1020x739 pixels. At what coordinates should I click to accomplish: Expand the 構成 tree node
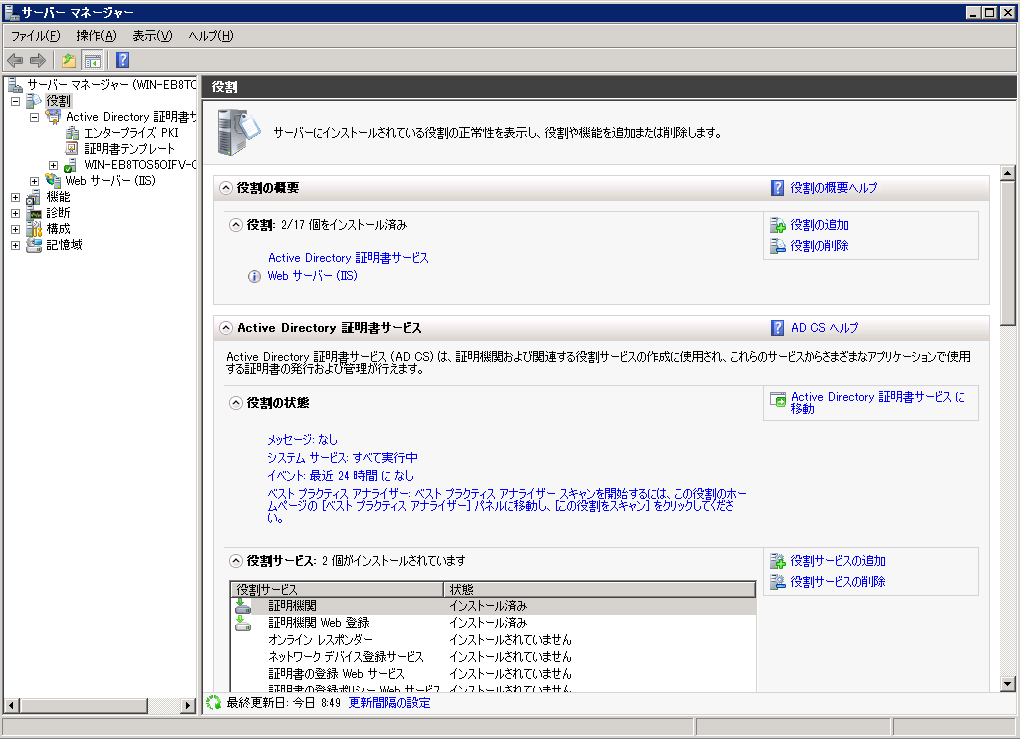click(x=16, y=229)
